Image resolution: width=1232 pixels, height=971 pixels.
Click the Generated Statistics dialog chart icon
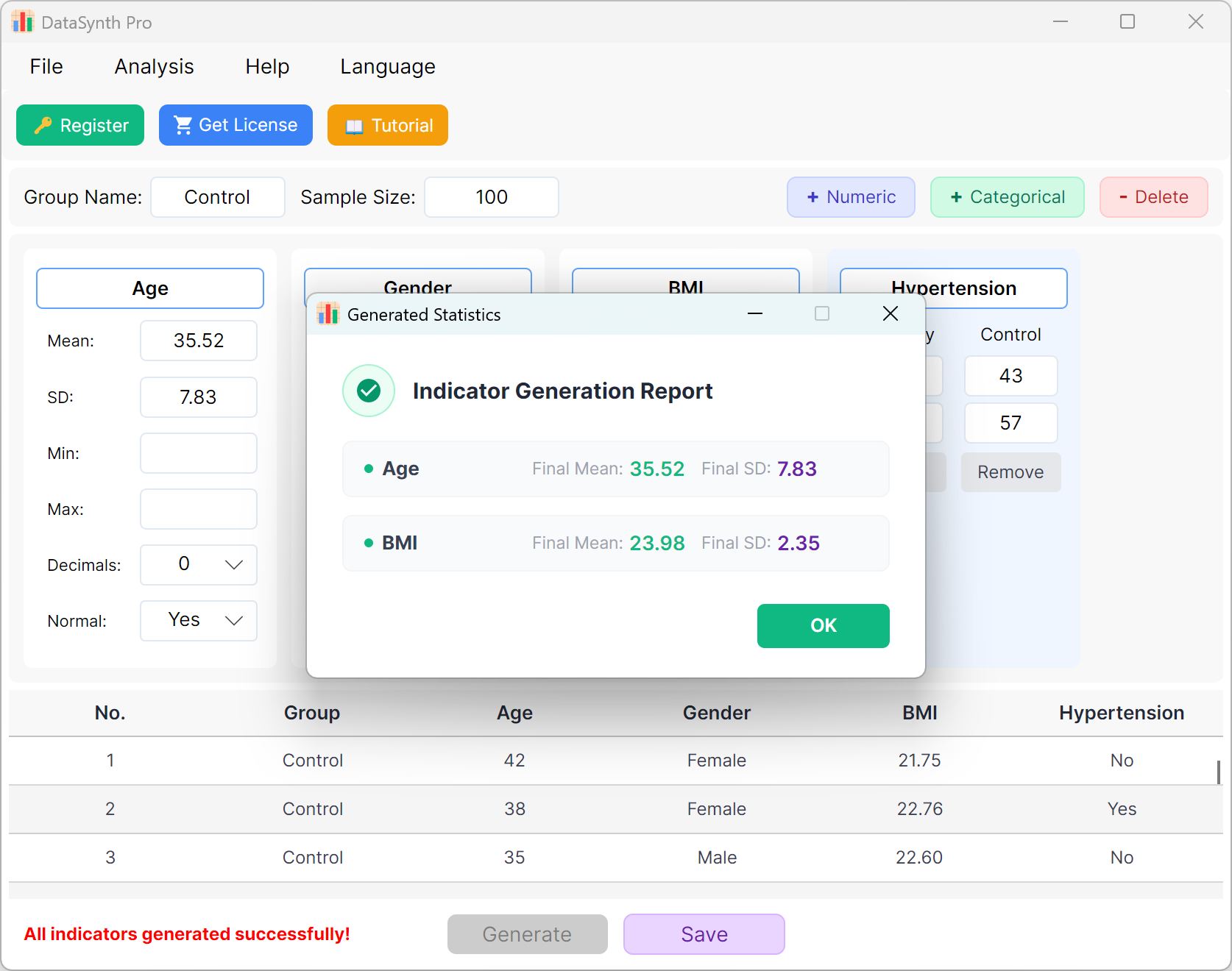coord(328,314)
